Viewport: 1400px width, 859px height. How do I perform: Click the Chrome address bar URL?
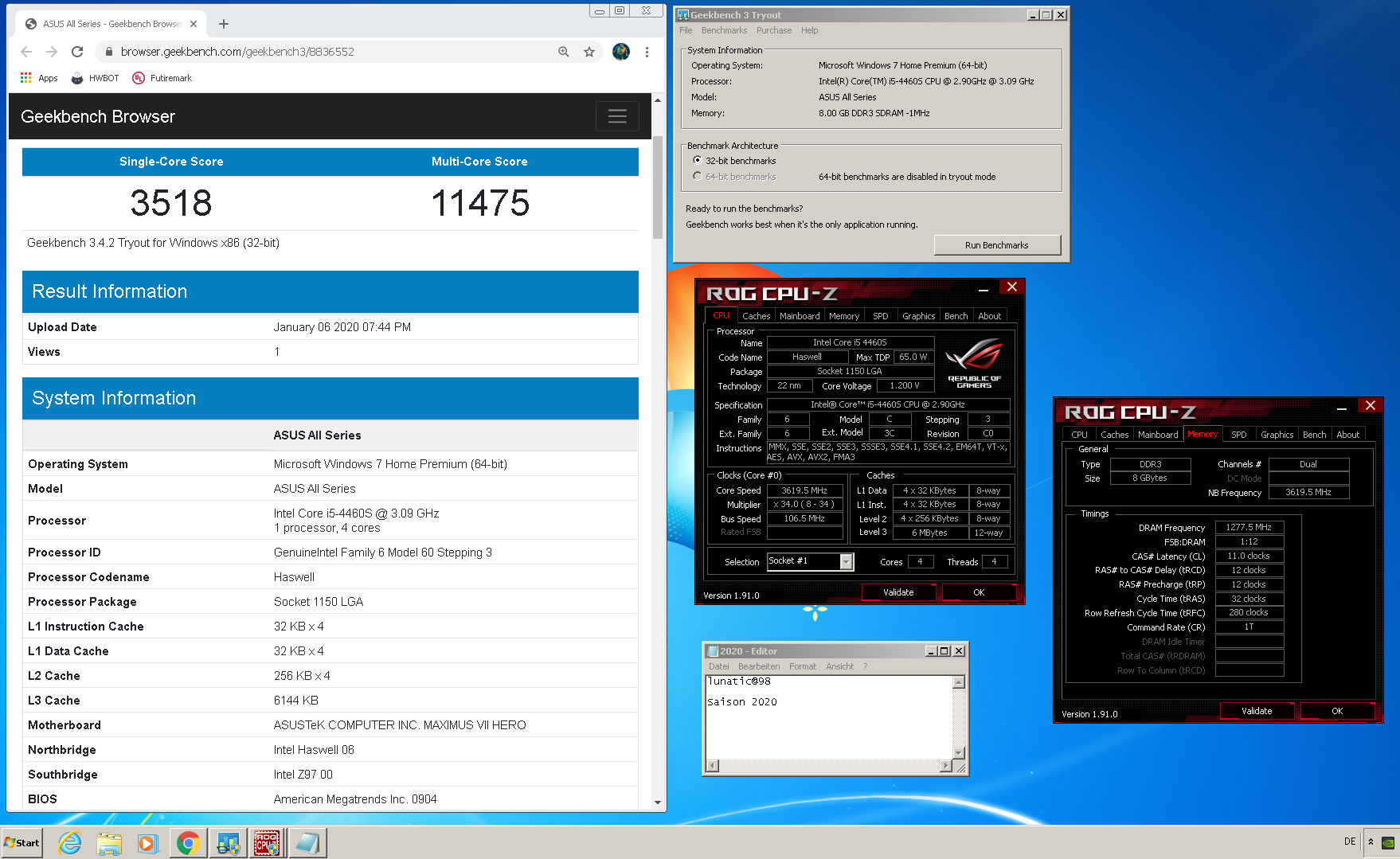click(237, 52)
